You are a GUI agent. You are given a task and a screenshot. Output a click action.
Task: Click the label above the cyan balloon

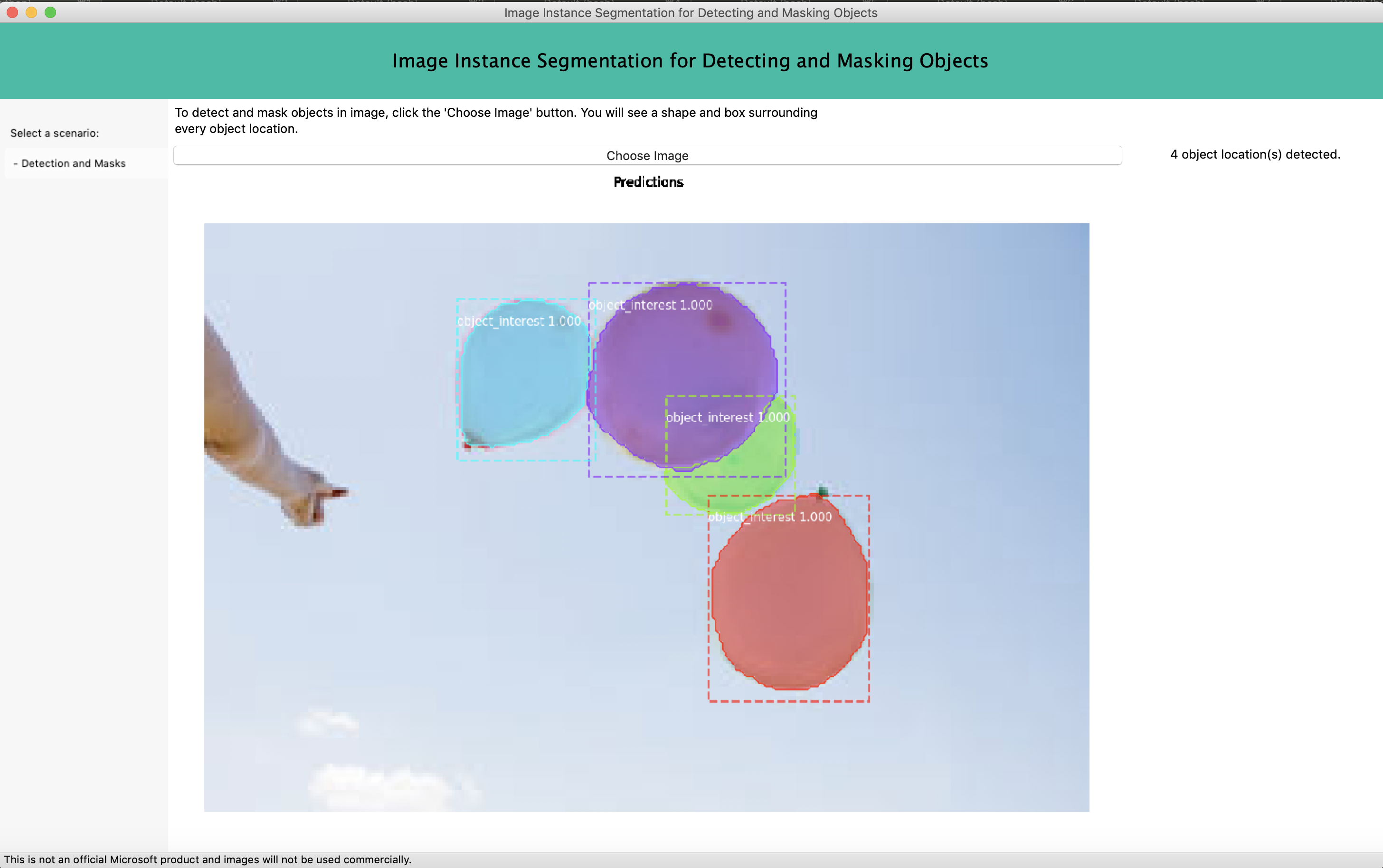pos(519,321)
